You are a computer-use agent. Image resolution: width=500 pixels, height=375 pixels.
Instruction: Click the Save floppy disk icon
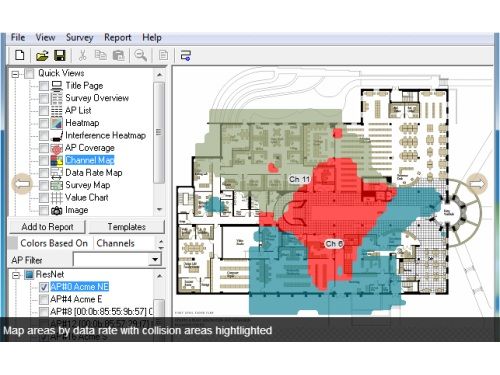coord(60,55)
